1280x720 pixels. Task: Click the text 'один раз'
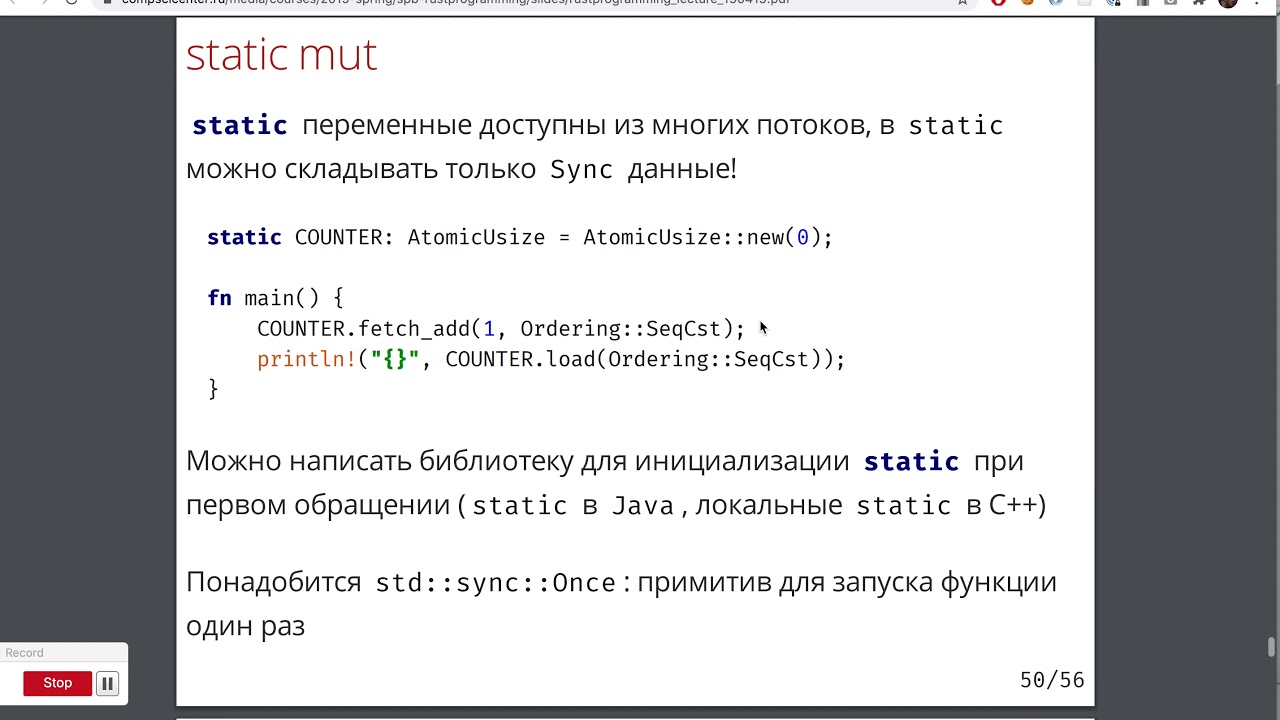coord(245,626)
